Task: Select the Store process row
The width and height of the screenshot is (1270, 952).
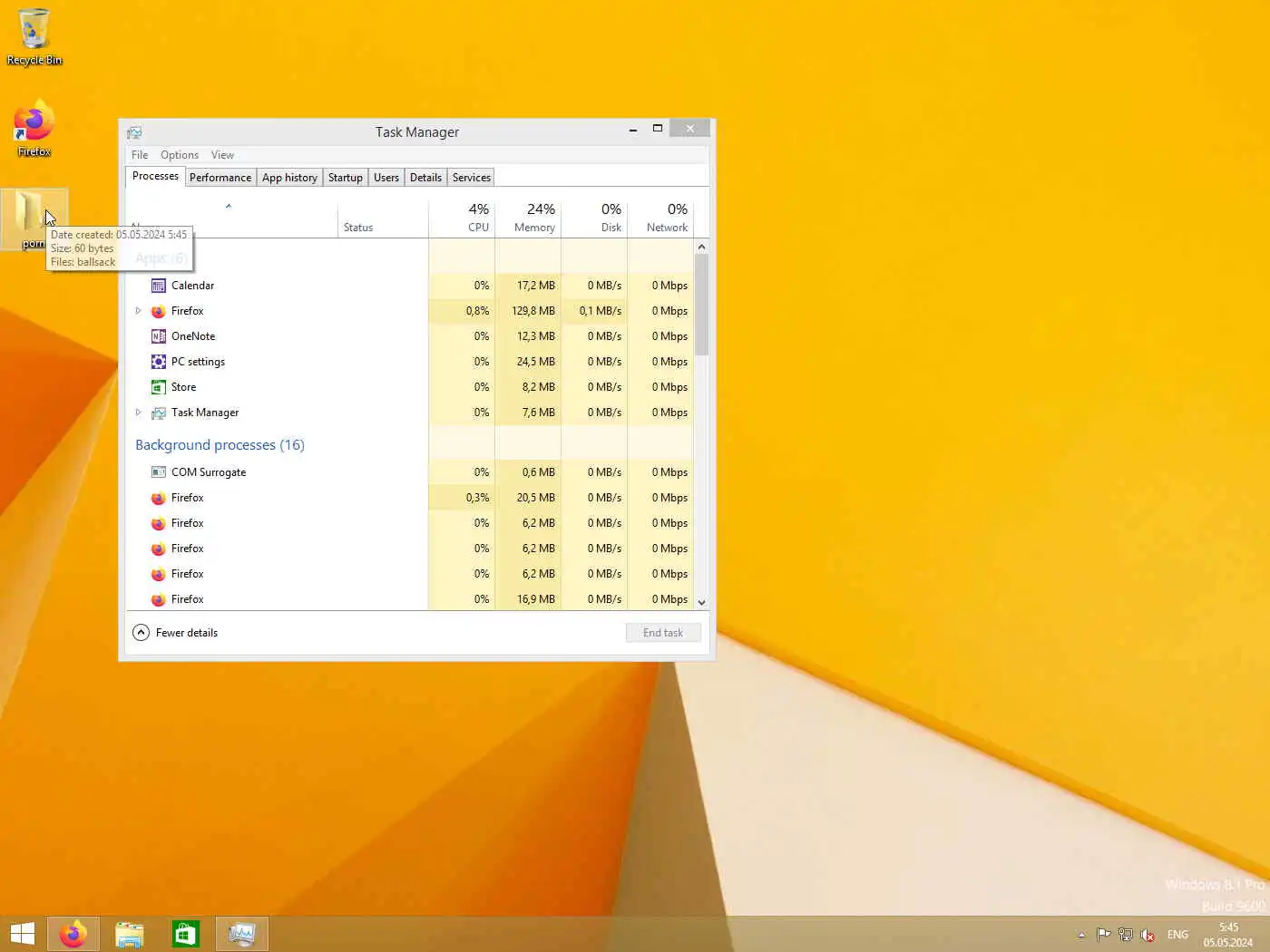Action: pos(410,387)
